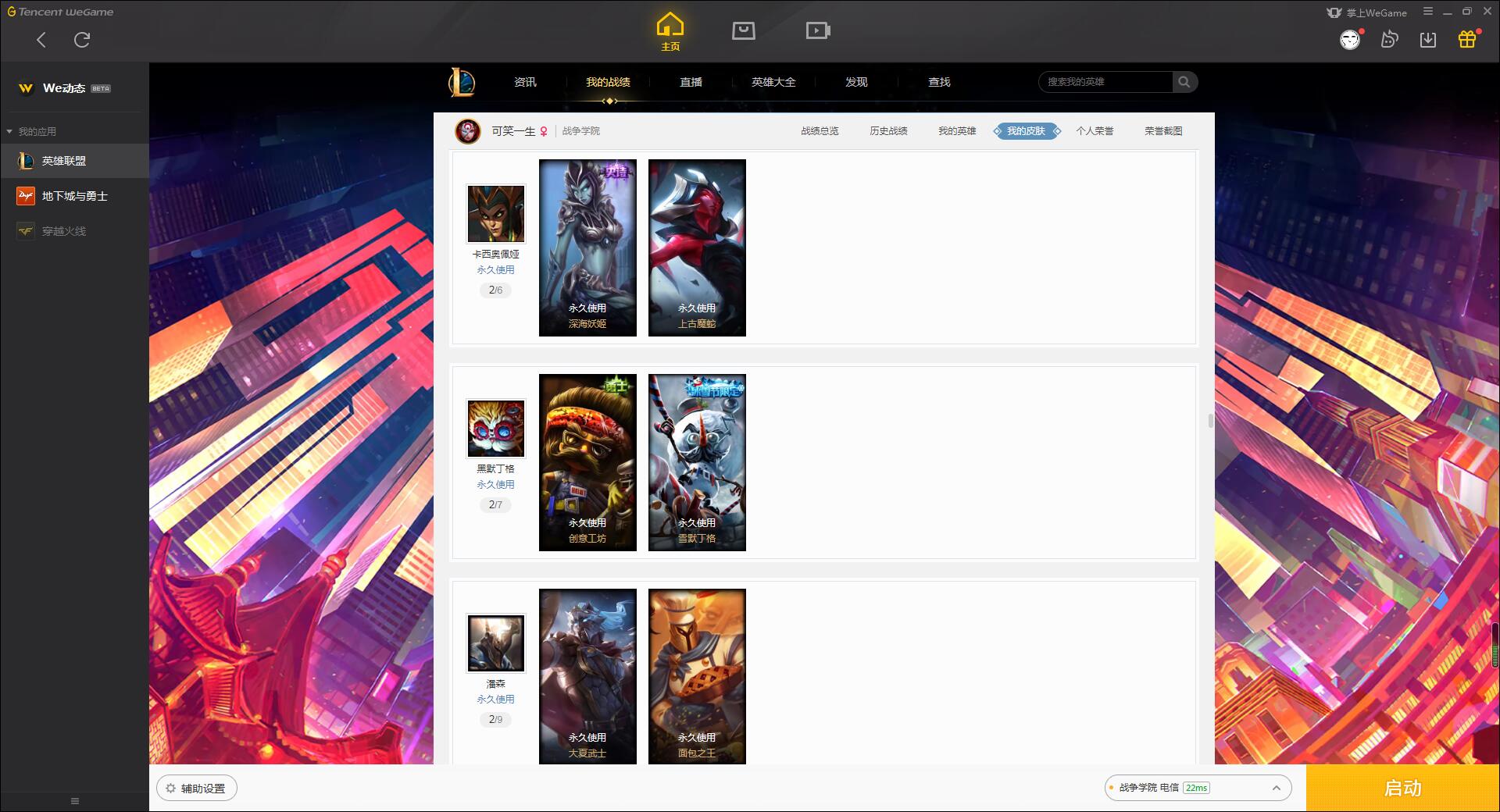
Task: Click the Tencent WeGame title logo
Action: (x=60, y=12)
